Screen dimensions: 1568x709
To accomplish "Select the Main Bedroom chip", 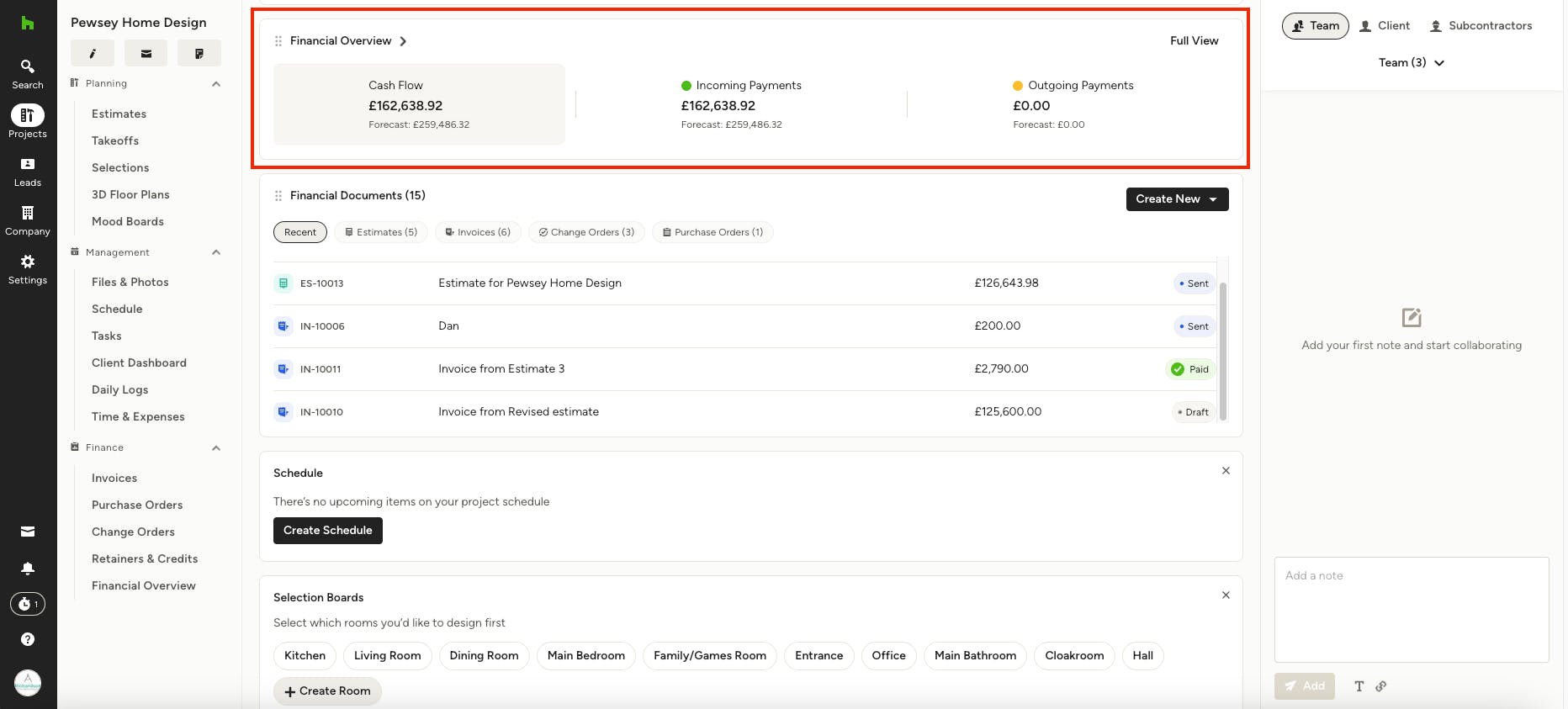I will tap(586, 656).
